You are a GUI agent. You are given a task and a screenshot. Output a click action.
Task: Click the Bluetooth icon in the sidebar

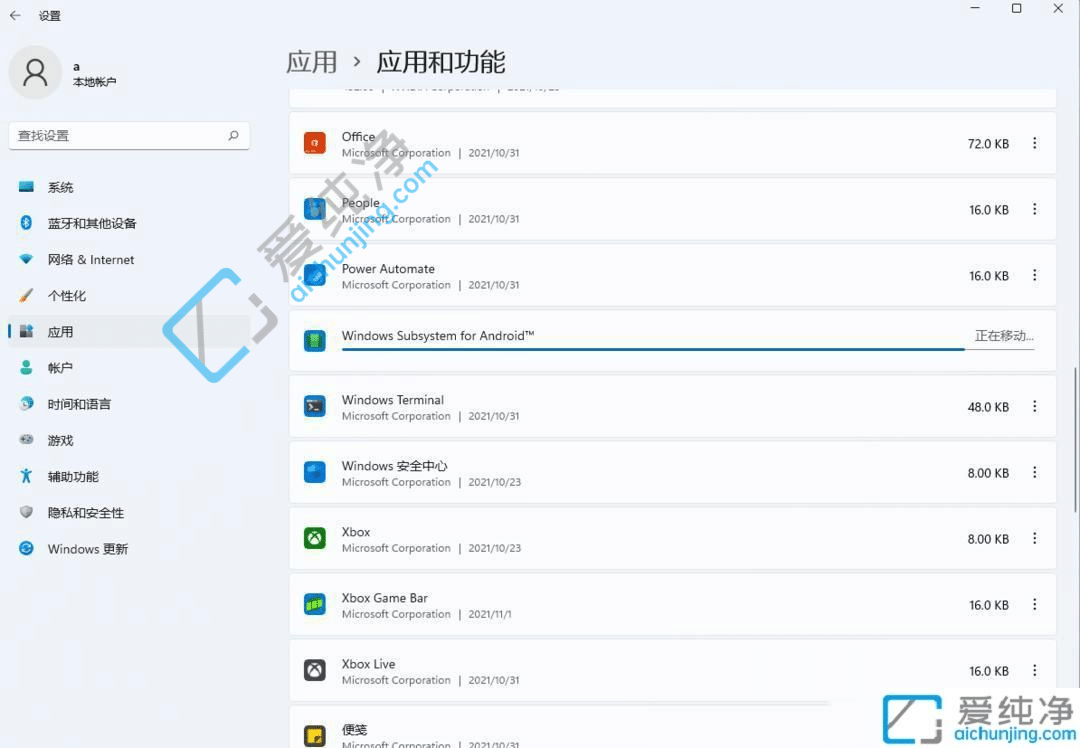click(x=26, y=222)
